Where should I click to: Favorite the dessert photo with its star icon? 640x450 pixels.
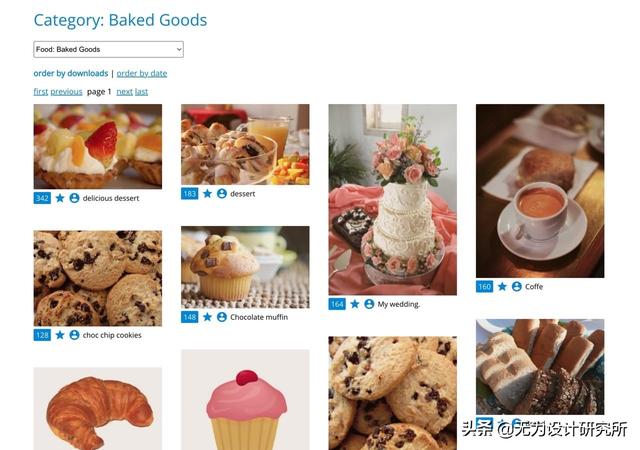207,194
